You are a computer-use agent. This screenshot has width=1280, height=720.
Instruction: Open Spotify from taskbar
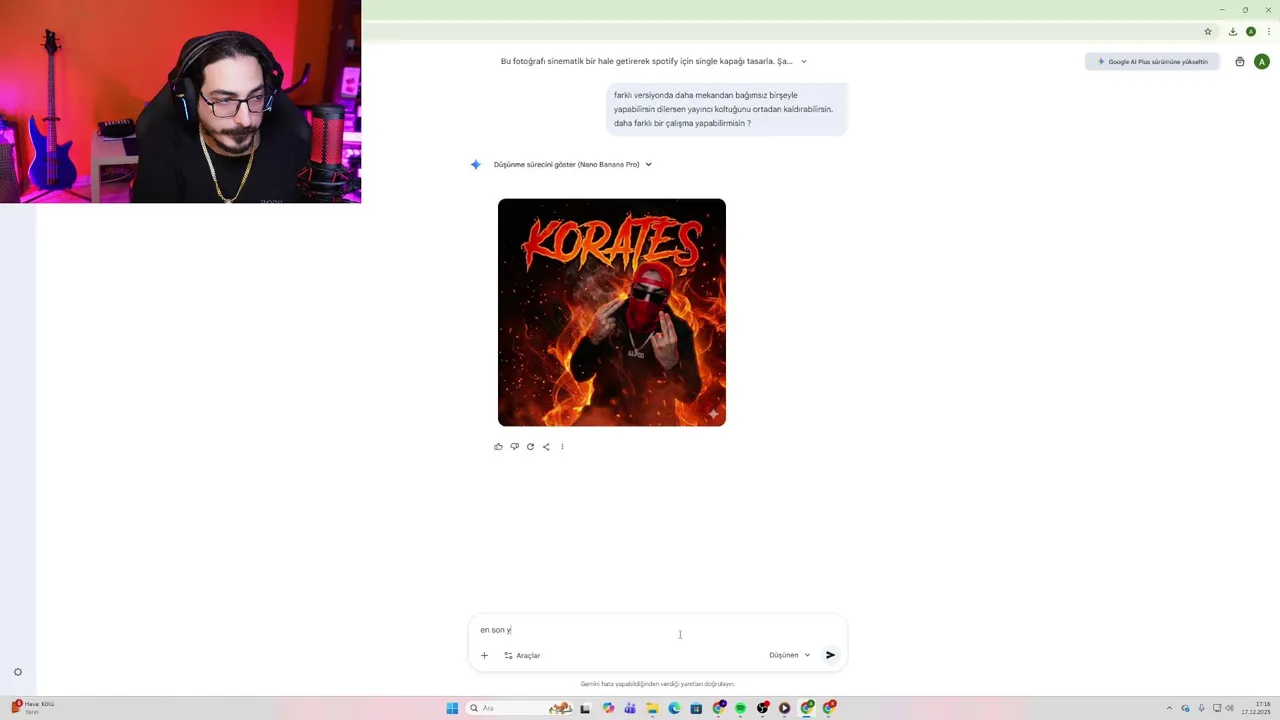pos(740,708)
